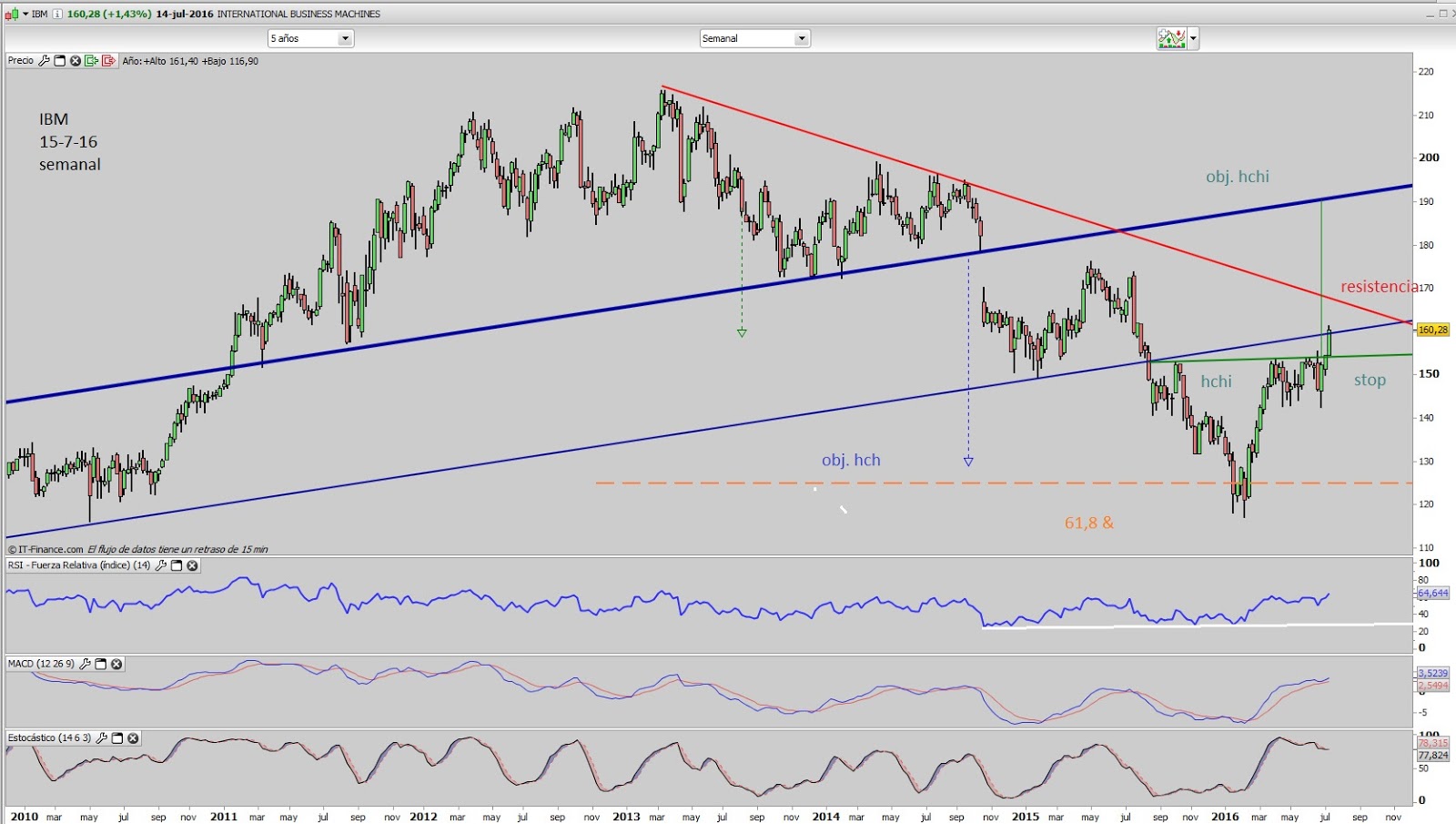The image size is (1456, 824).
Task: Click the RSI value tag 64,644
Action: point(1432,593)
